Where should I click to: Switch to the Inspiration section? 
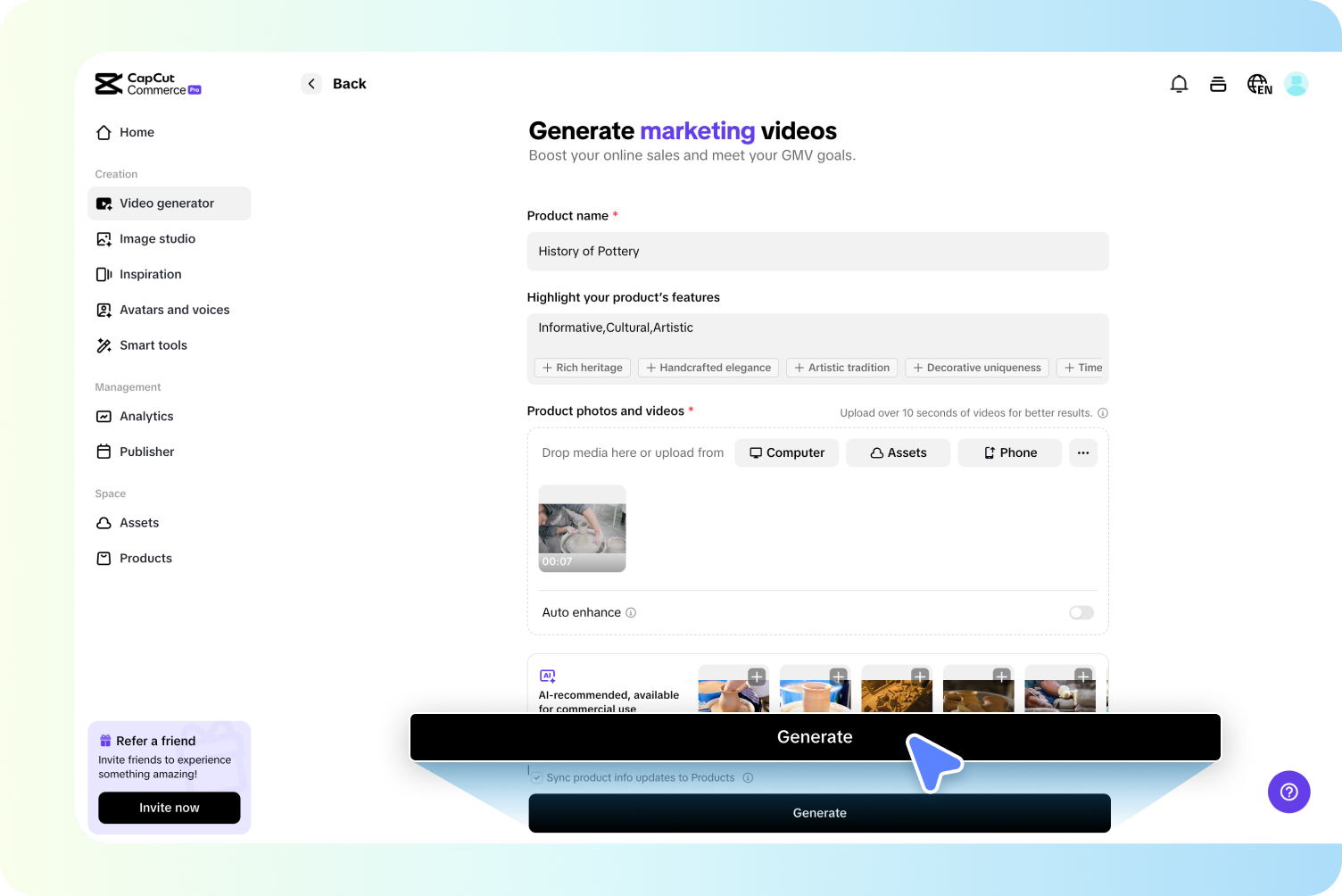[x=150, y=274]
